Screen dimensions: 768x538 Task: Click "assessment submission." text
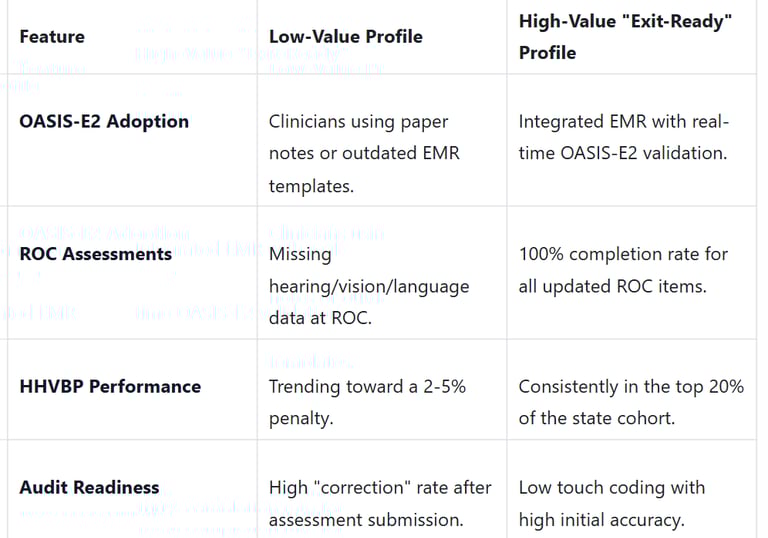click(x=364, y=520)
